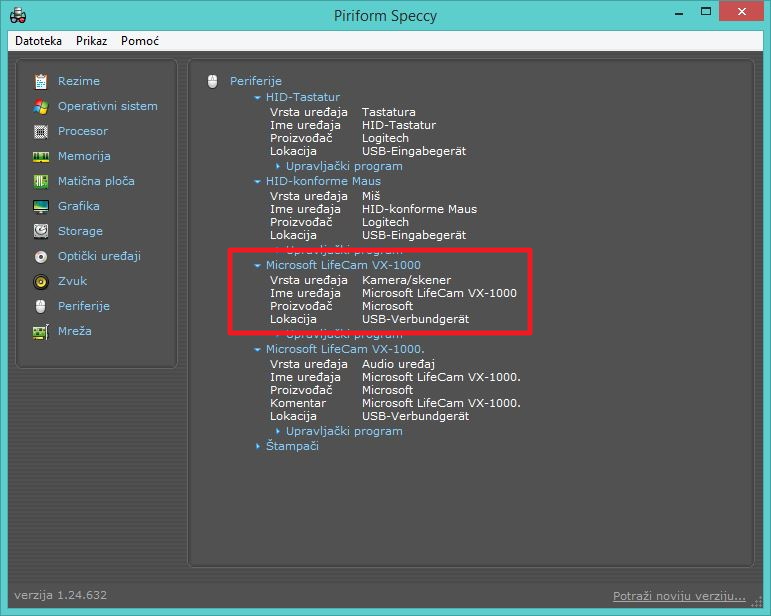Click the Matična ploča board icon
The image size is (771, 616).
pyautogui.click(x=41, y=181)
